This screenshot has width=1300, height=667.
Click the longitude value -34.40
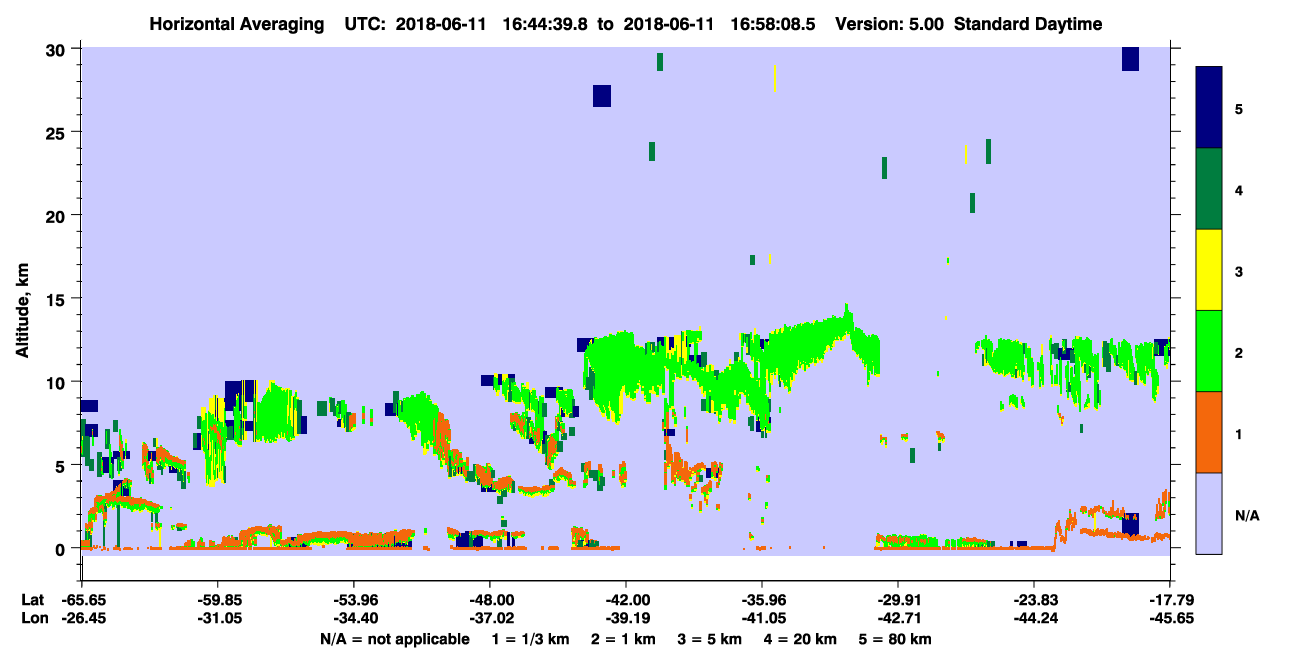[353, 619]
